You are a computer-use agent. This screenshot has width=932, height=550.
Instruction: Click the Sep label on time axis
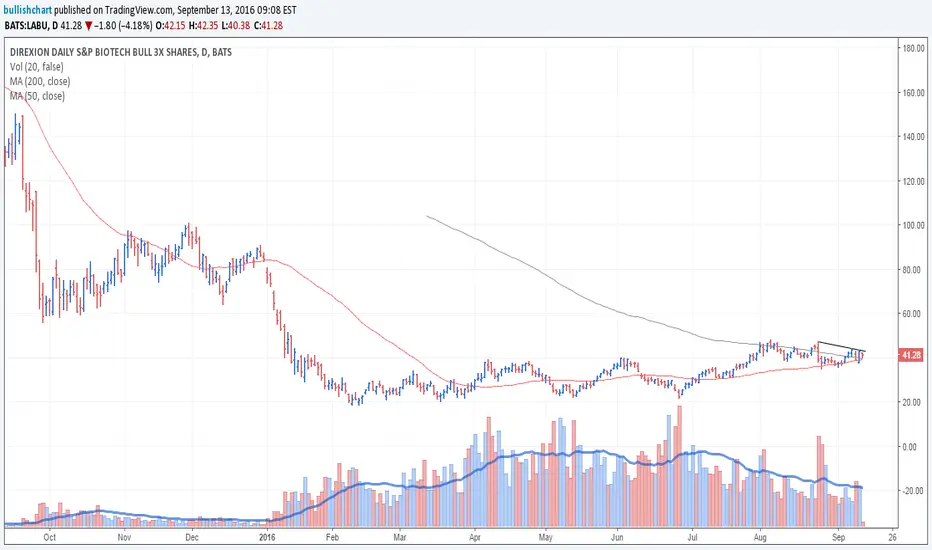click(838, 537)
